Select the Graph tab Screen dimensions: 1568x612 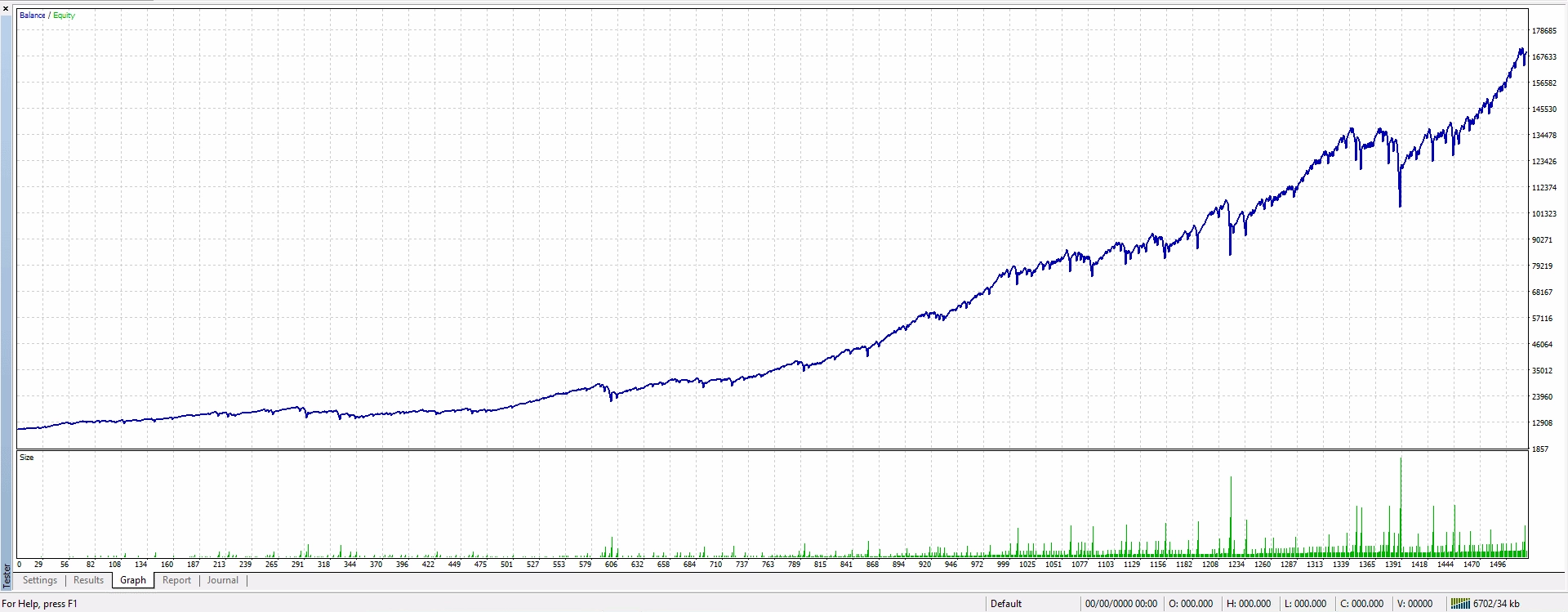(133, 580)
